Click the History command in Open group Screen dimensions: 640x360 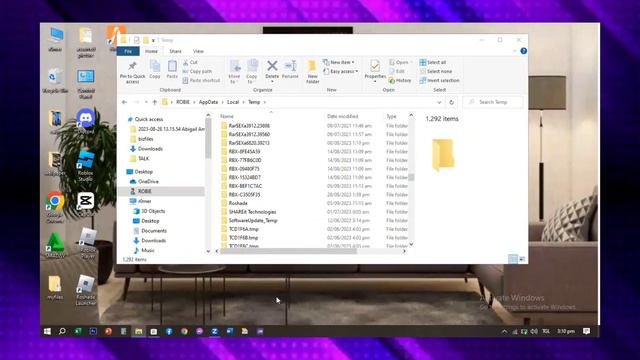point(400,80)
